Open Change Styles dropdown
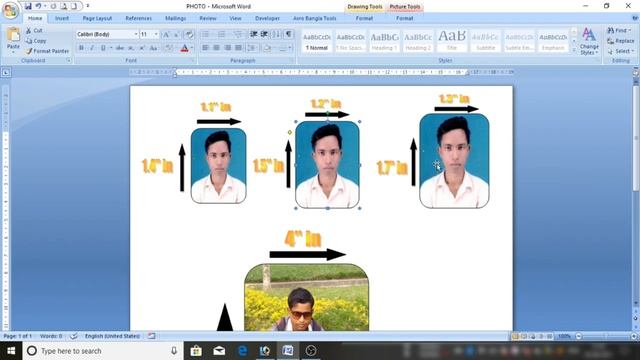640x360 pixels. point(589,41)
